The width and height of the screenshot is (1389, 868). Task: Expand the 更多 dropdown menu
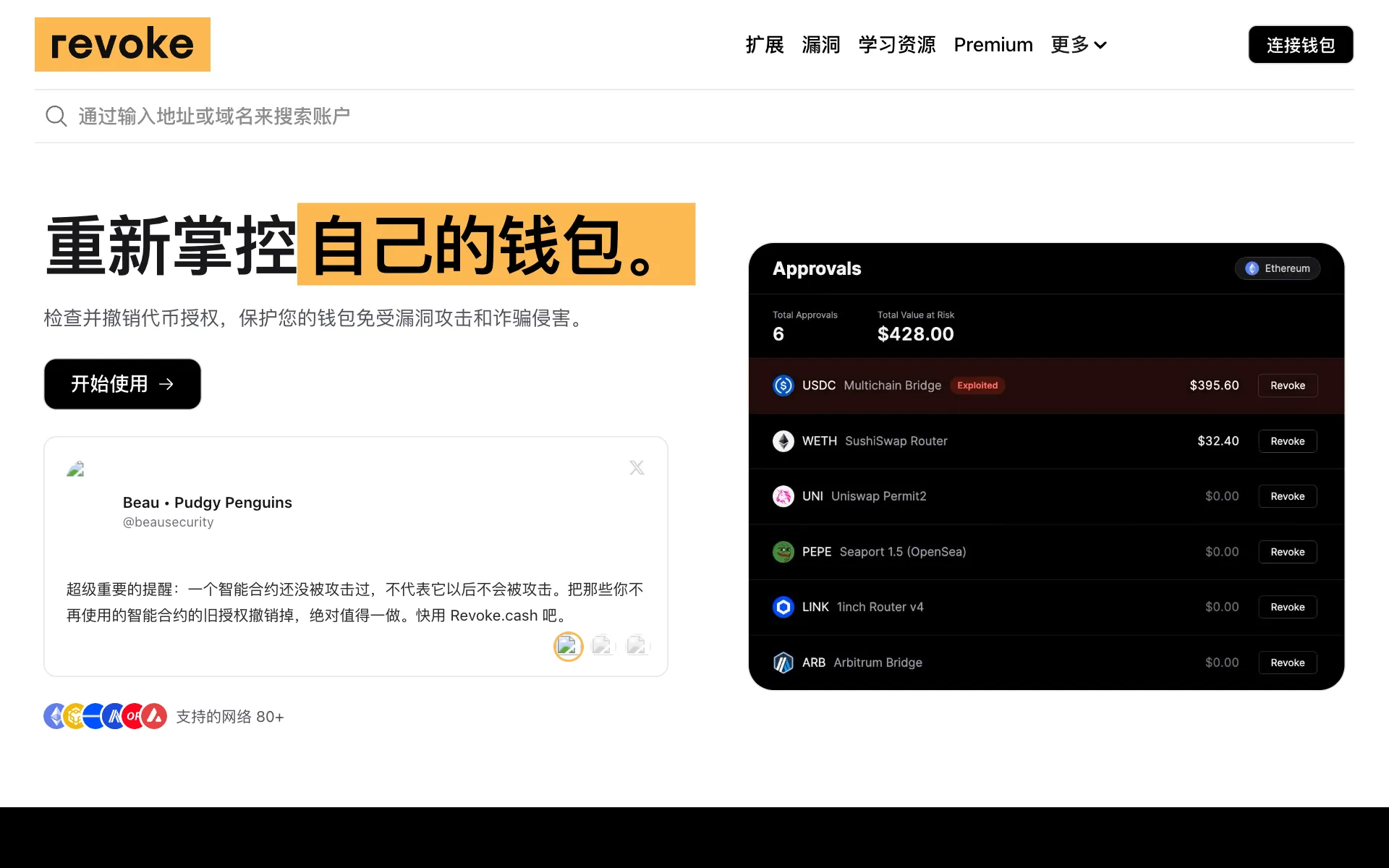(1079, 45)
